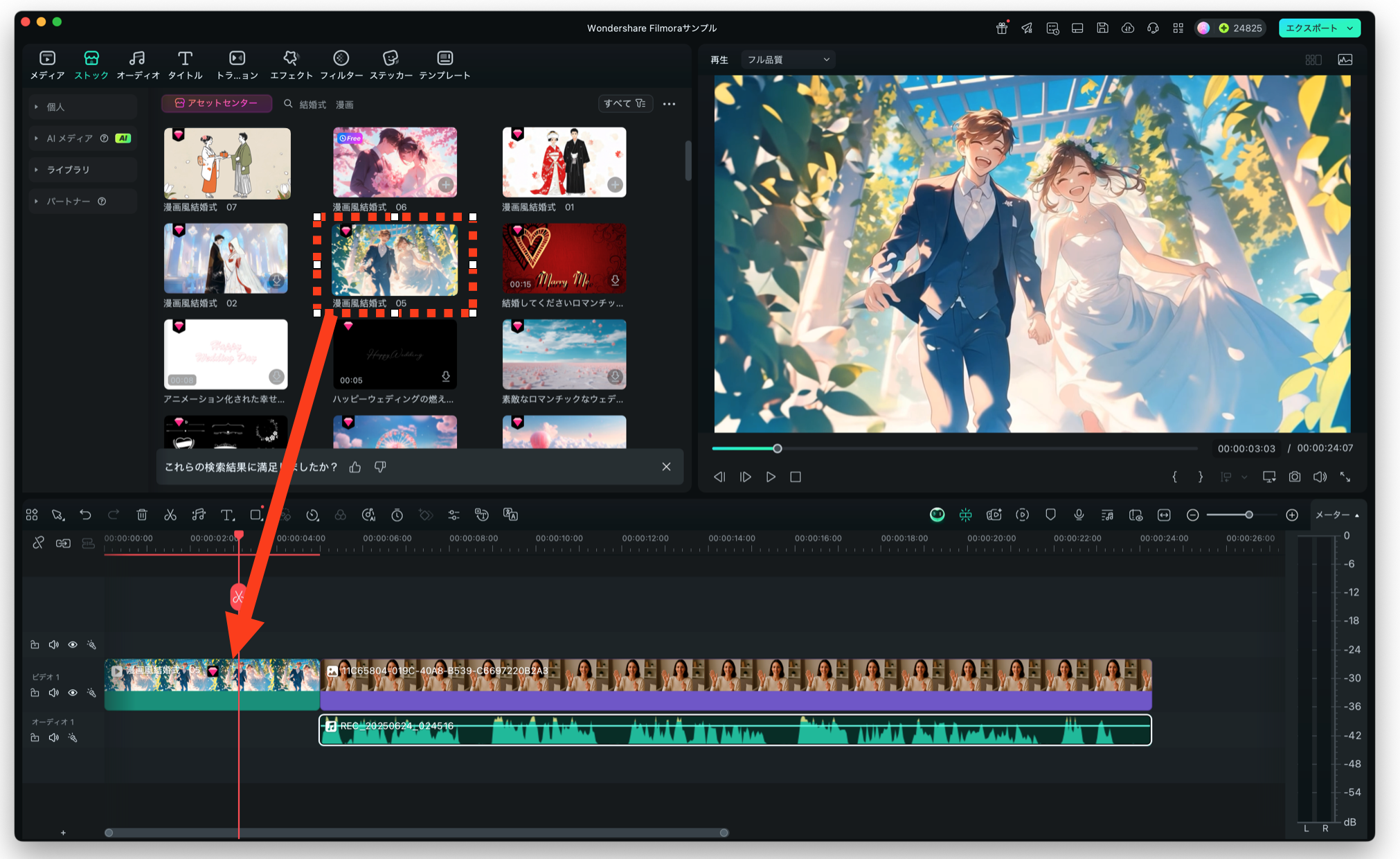1400x859 pixels.
Task: Click the voiceover microphone icon
Action: (1079, 515)
